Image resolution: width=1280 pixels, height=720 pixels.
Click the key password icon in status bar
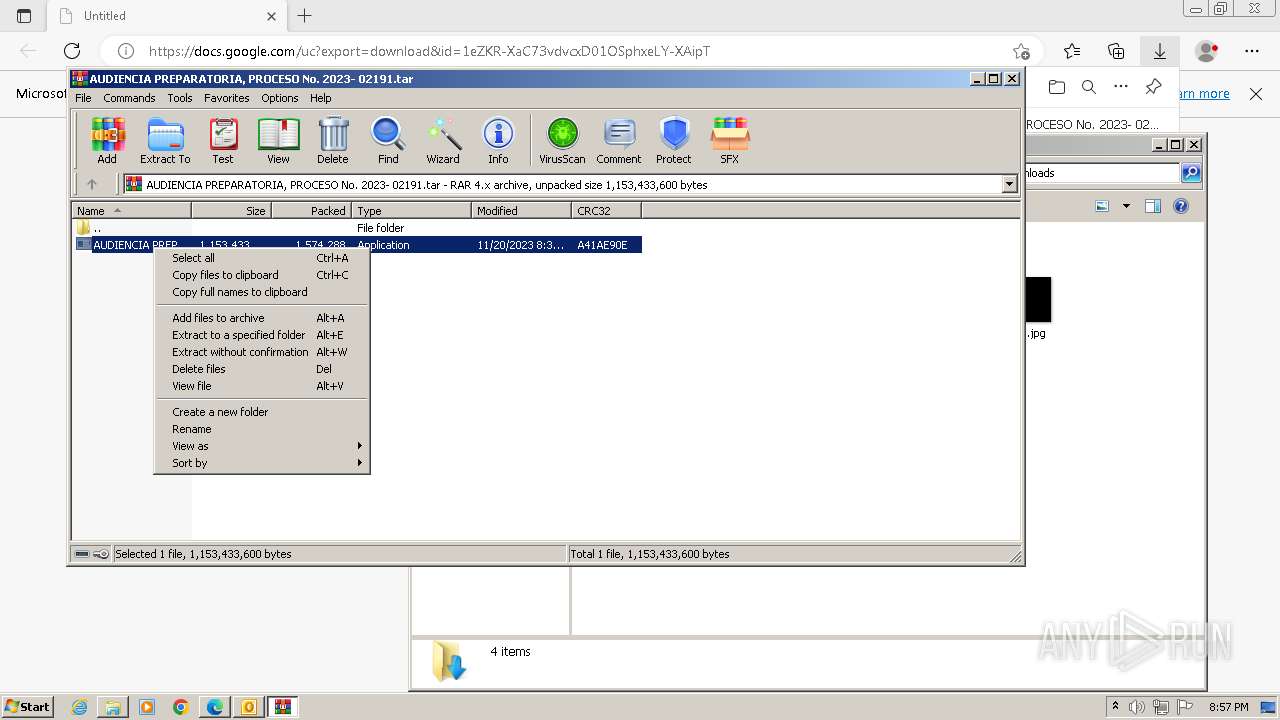(101, 554)
